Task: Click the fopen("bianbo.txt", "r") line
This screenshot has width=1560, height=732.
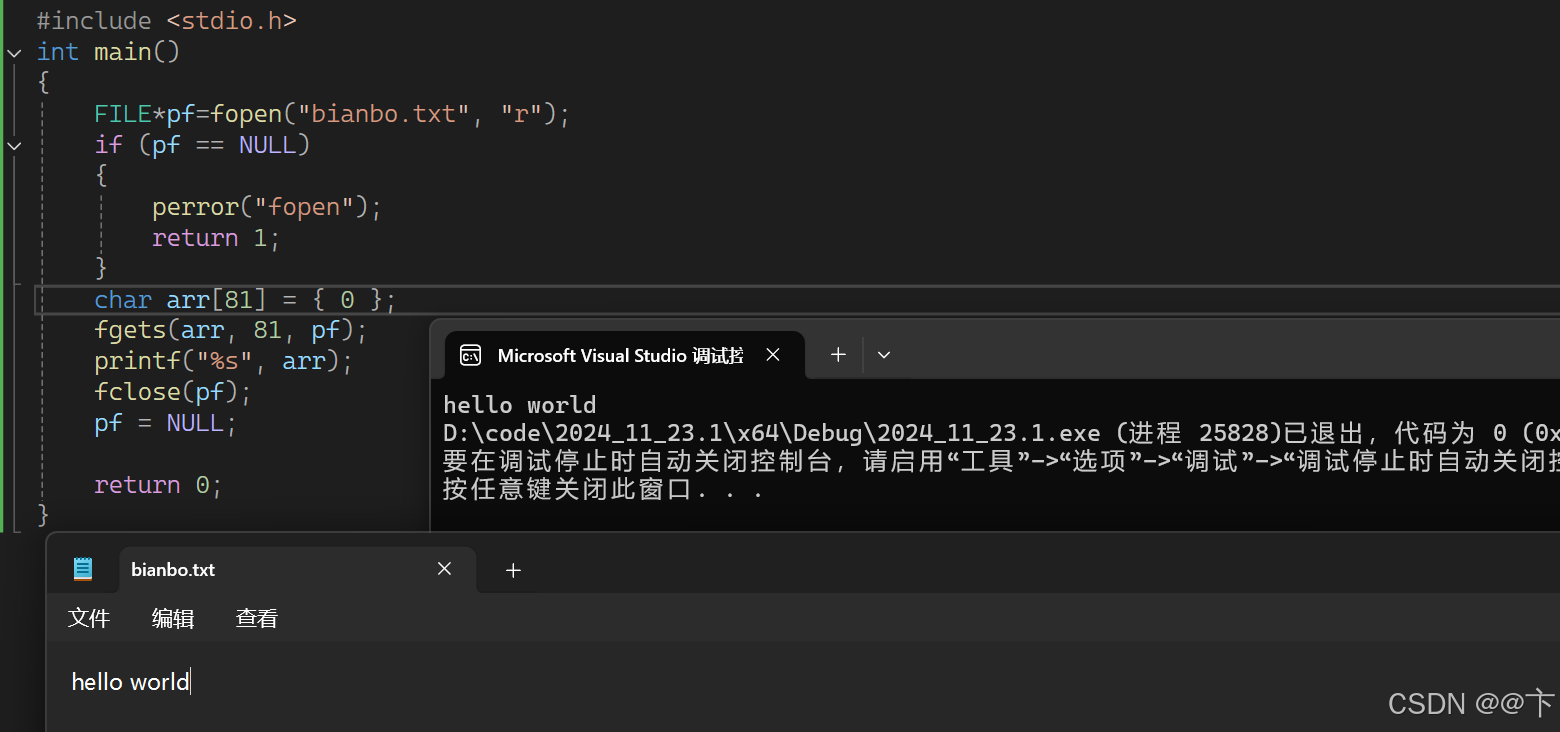Action: tap(332, 114)
